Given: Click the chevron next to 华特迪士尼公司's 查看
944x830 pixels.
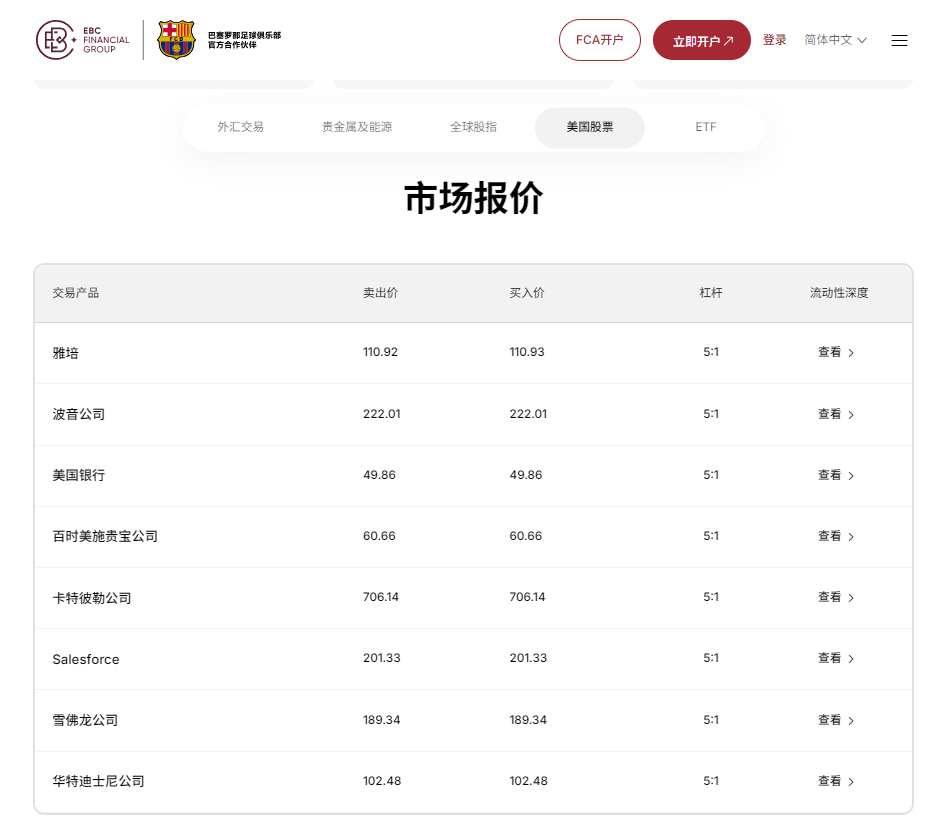Looking at the screenshot, I should coord(850,781).
